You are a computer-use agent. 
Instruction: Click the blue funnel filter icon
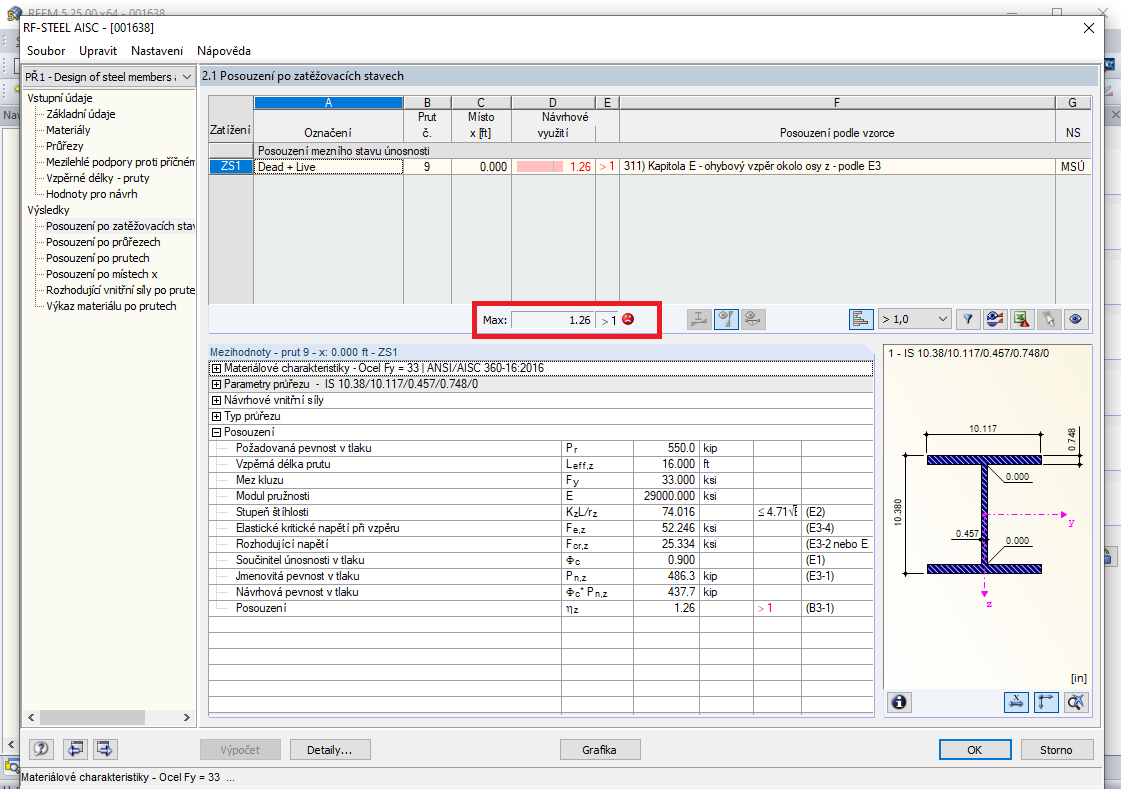pos(968,319)
